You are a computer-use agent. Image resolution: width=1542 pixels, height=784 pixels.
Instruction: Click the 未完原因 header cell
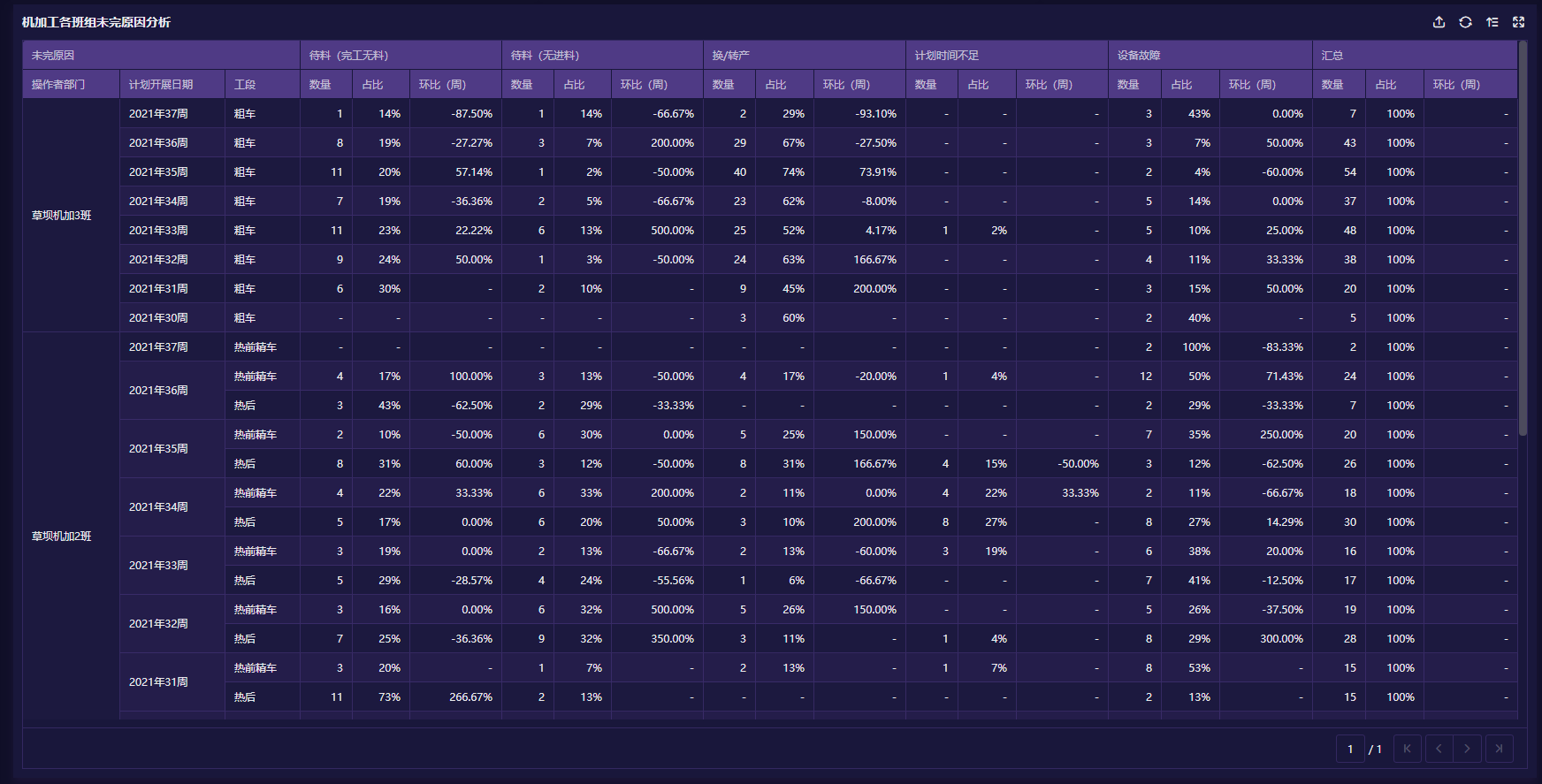[53, 56]
